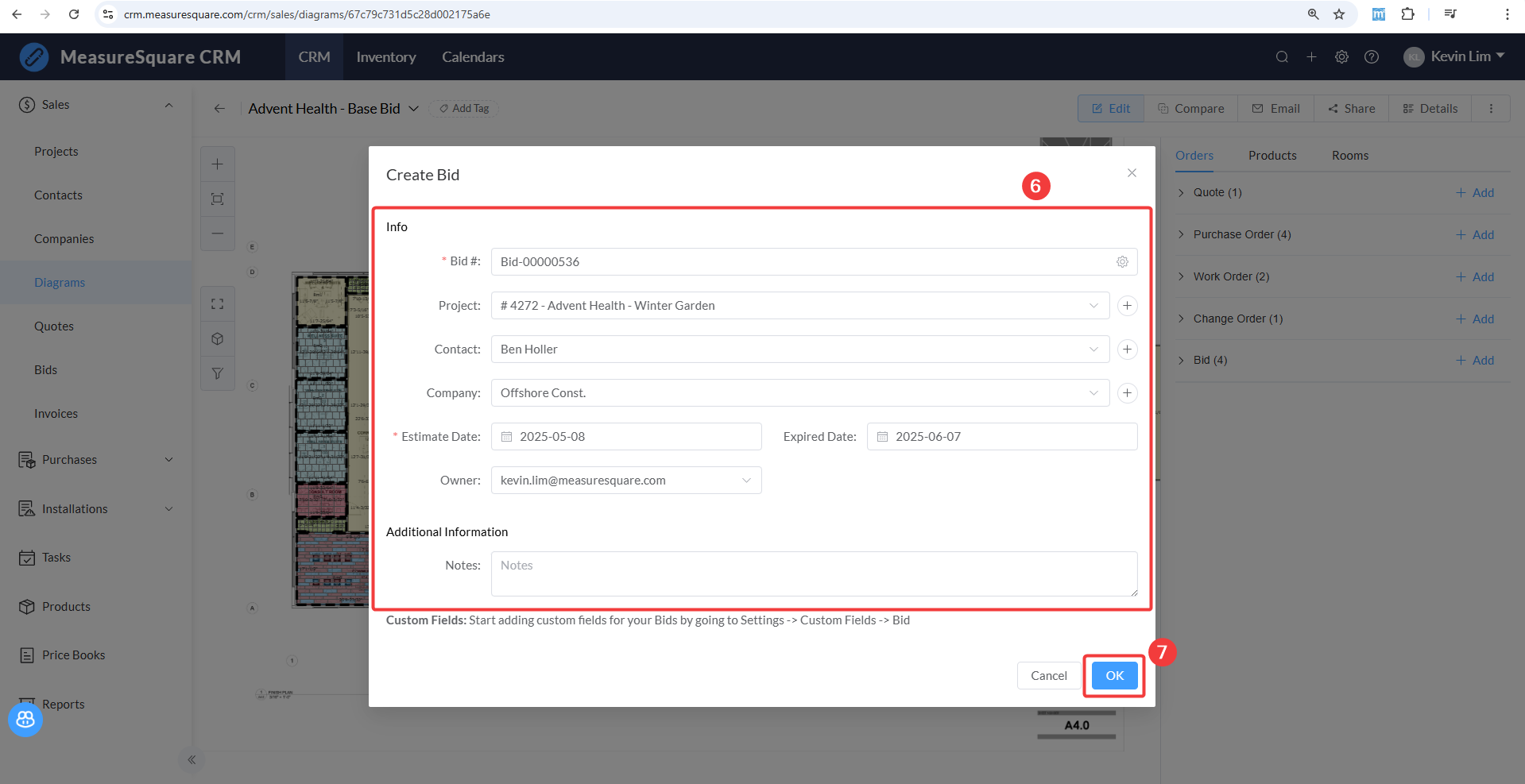This screenshot has height=784, width=1525.
Task: Expand the Quote (1) orders section
Action: pyautogui.click(x=1181, y=192)
